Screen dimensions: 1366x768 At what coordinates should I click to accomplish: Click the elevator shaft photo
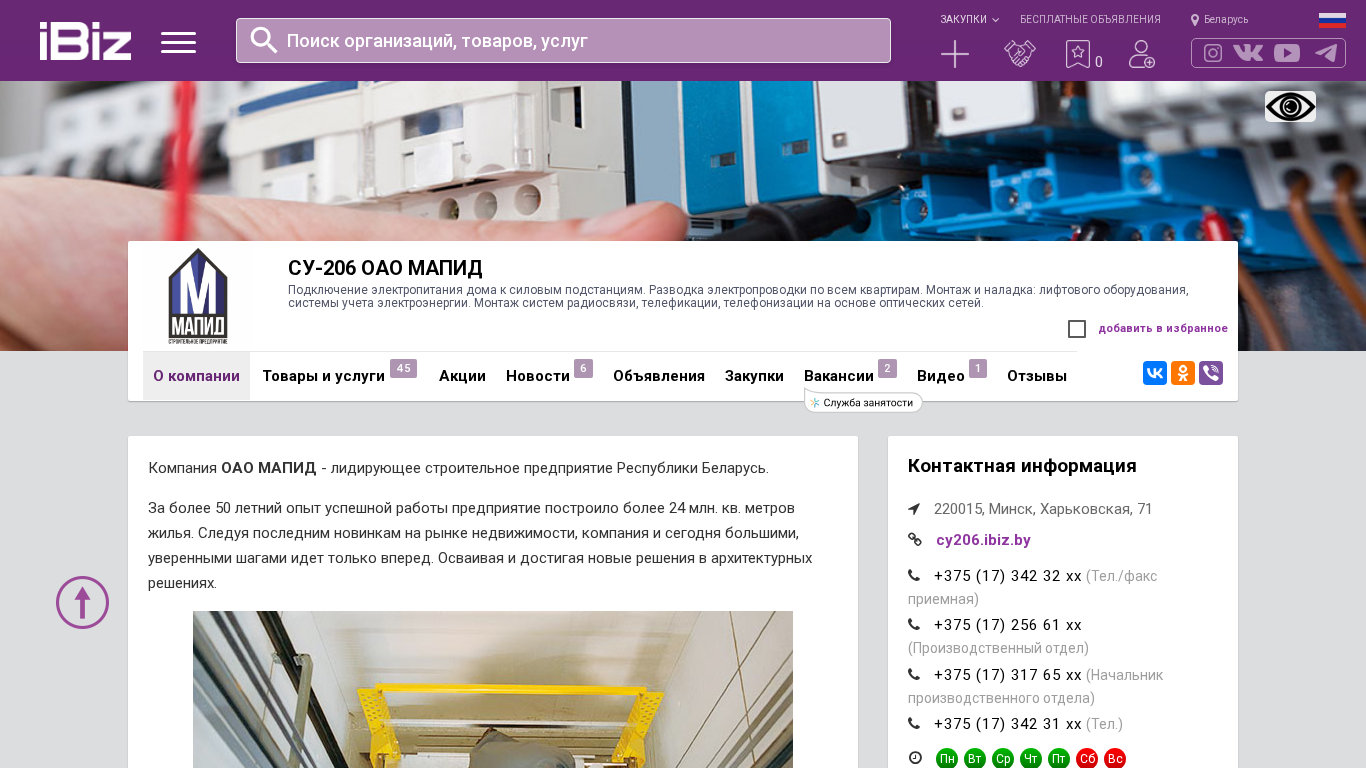[x=493, y=690]
